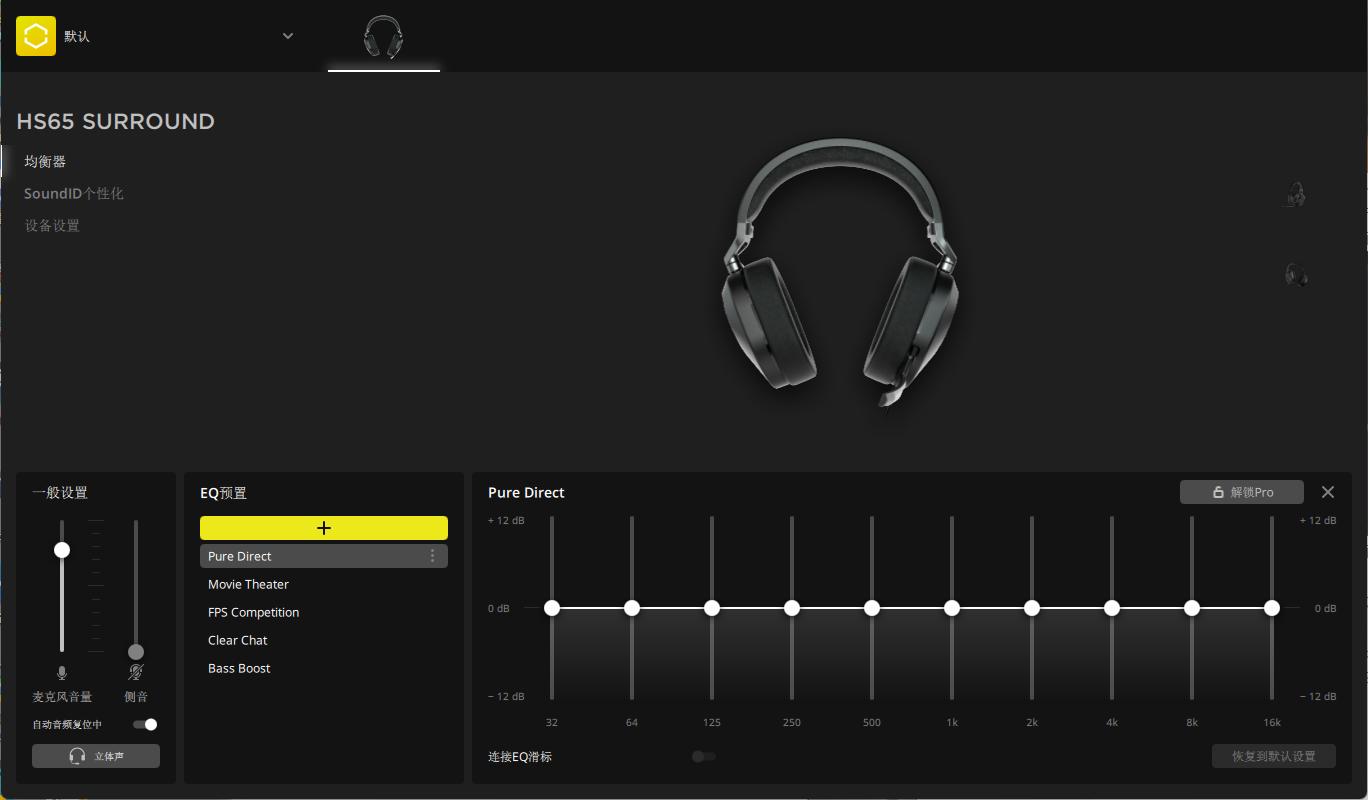Click the sidetone muted icon
Screen dimensions: 1368x800
click(136, 673)
